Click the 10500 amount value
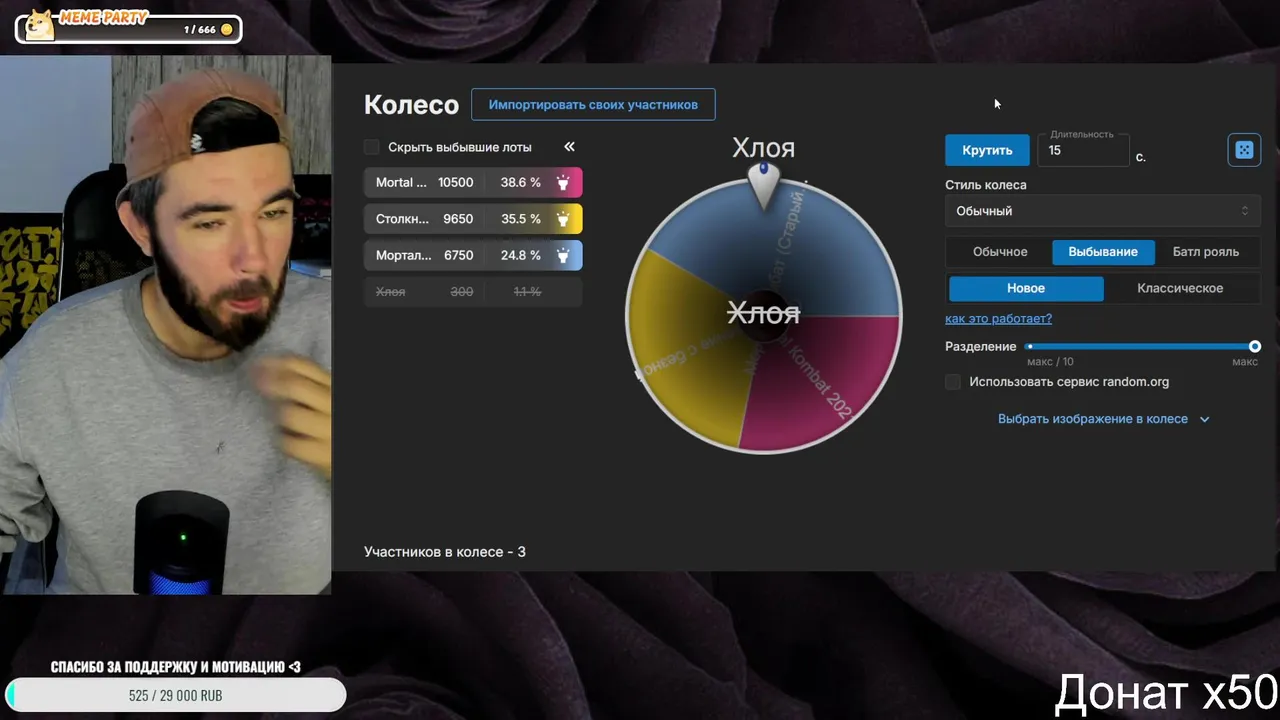The height and width of the screenshot is (720, 1280). pos(456,183)
